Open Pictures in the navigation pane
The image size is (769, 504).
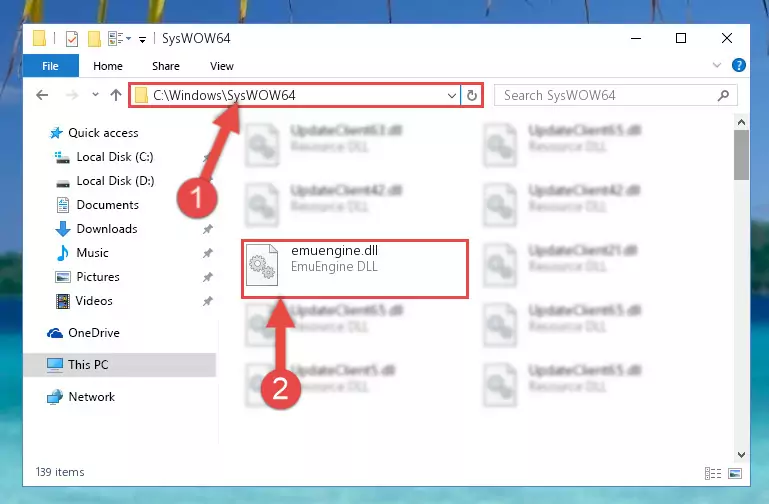coord(98,277)
